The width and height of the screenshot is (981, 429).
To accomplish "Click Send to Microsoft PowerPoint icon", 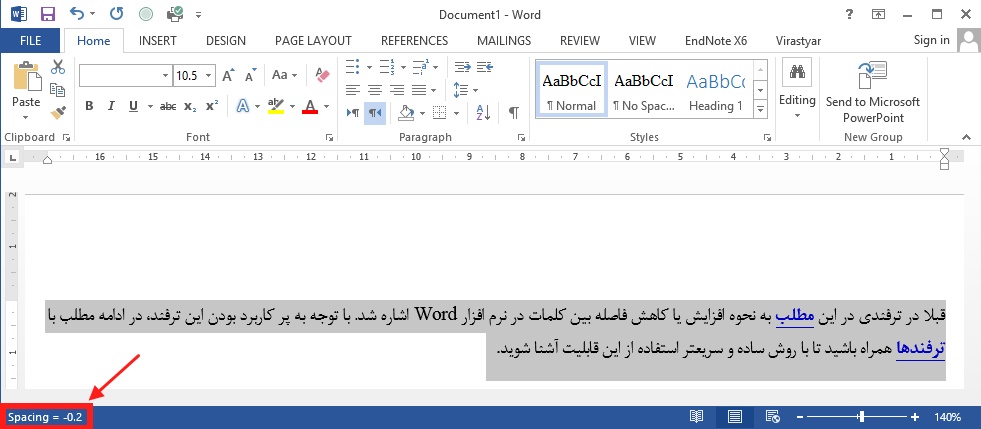I will pos(872,77).
